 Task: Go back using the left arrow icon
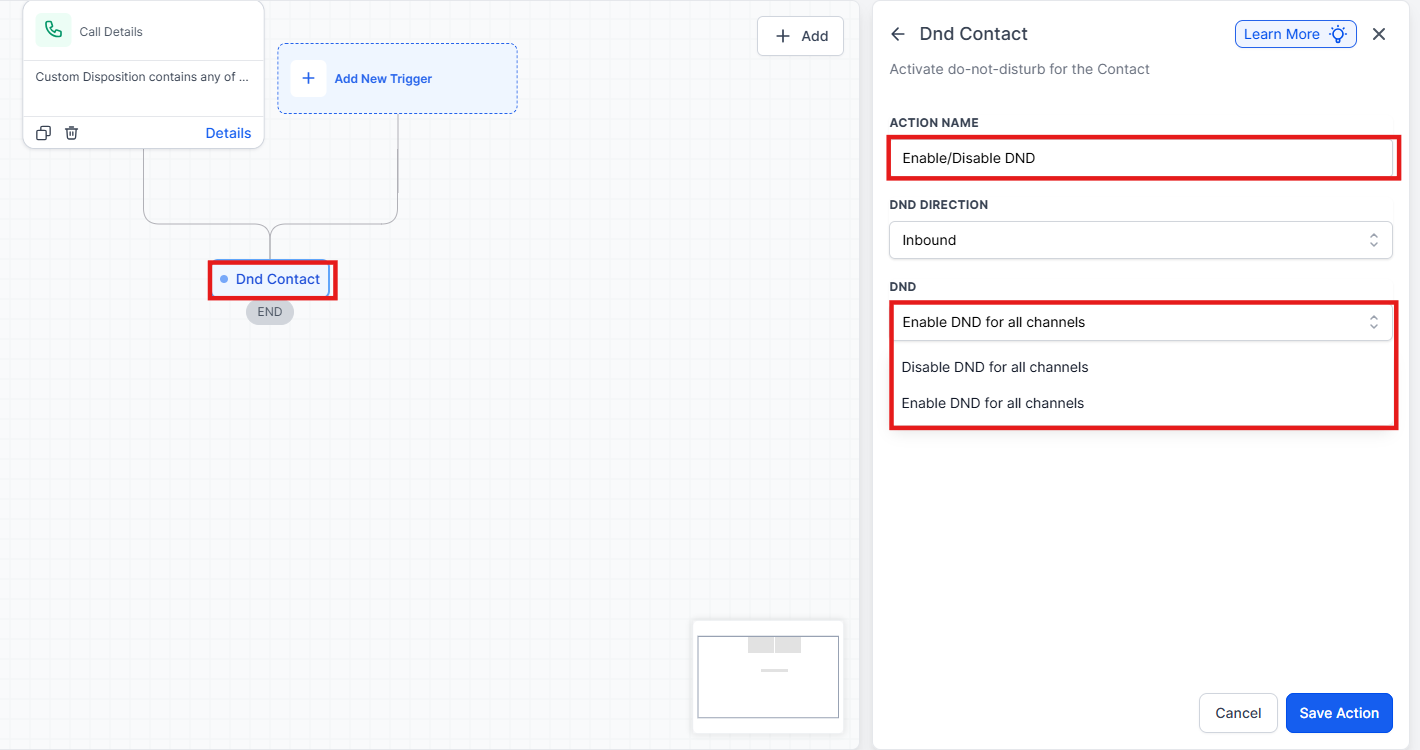point(898,34)
